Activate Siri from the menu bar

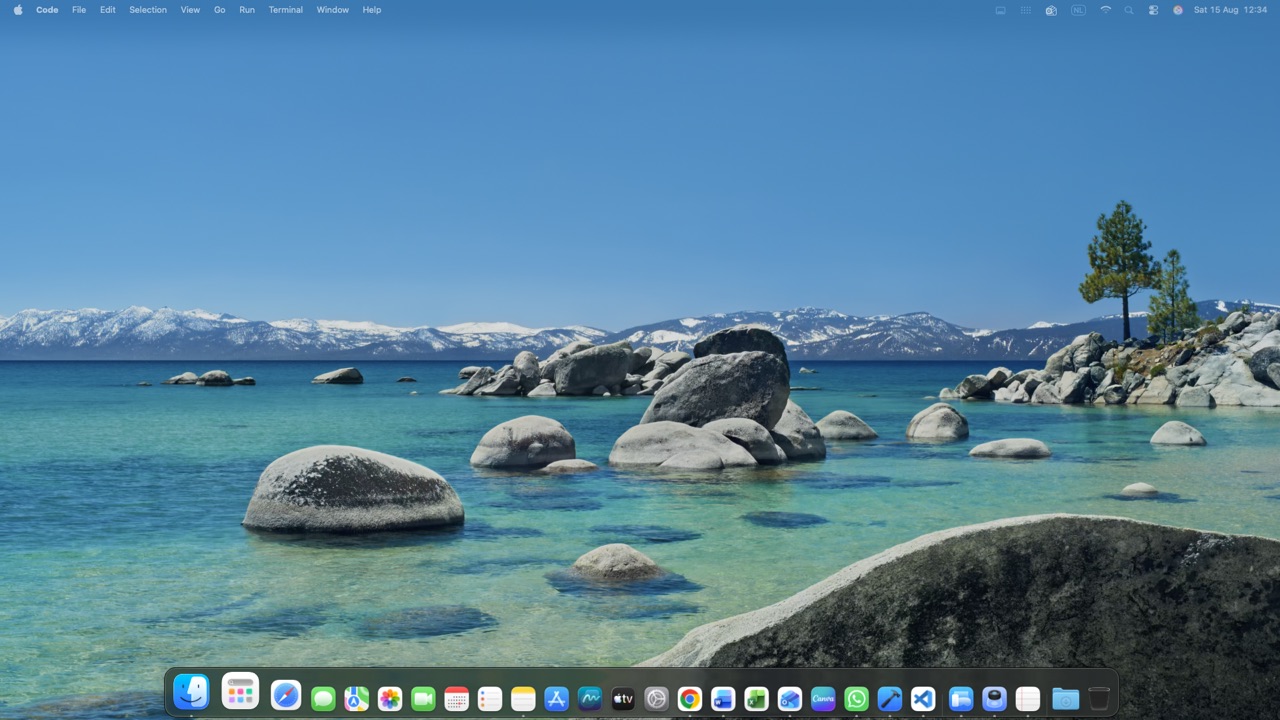pyautogui.click(x=1178, y=10)
